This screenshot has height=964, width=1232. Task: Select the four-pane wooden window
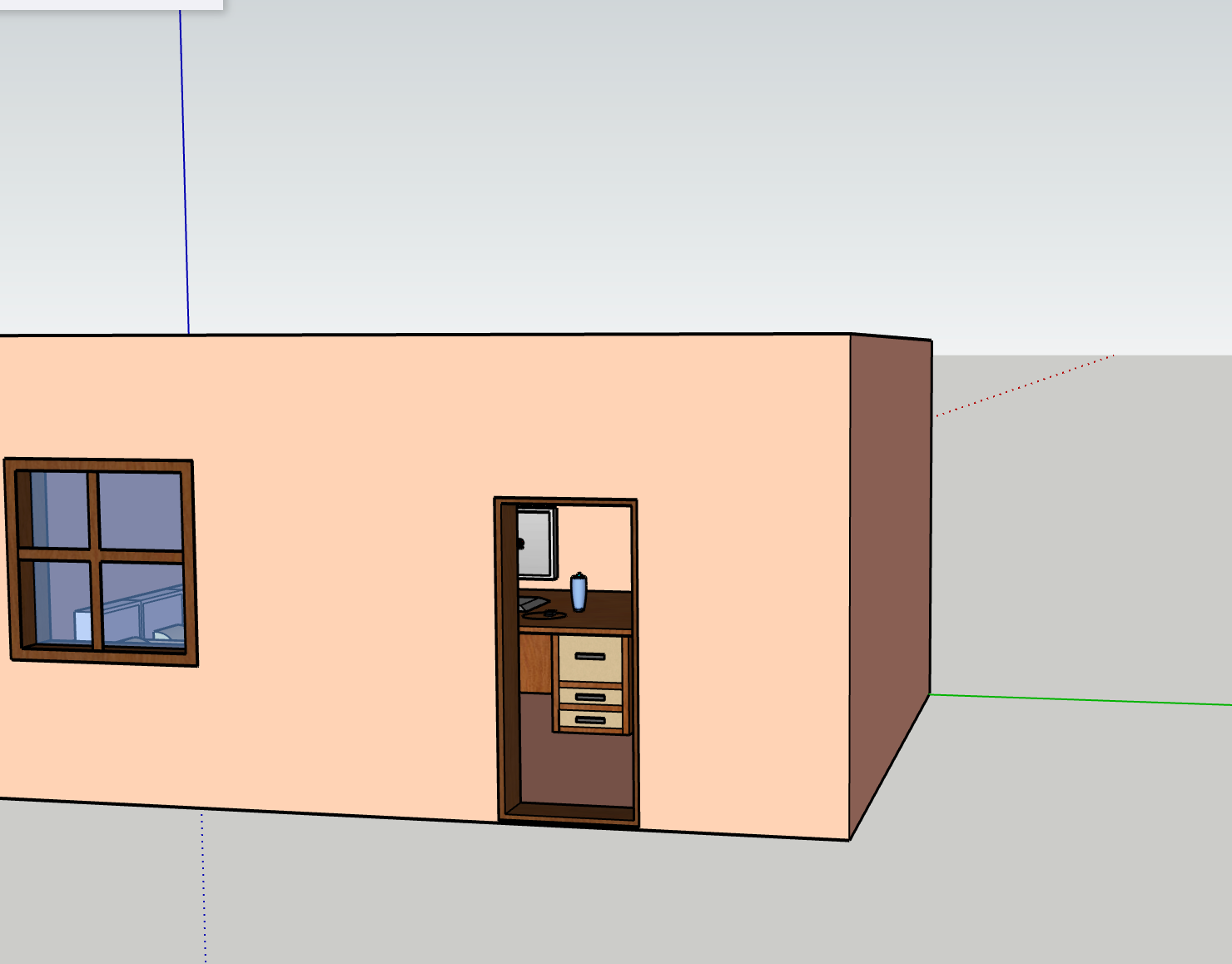pos(101,562)
